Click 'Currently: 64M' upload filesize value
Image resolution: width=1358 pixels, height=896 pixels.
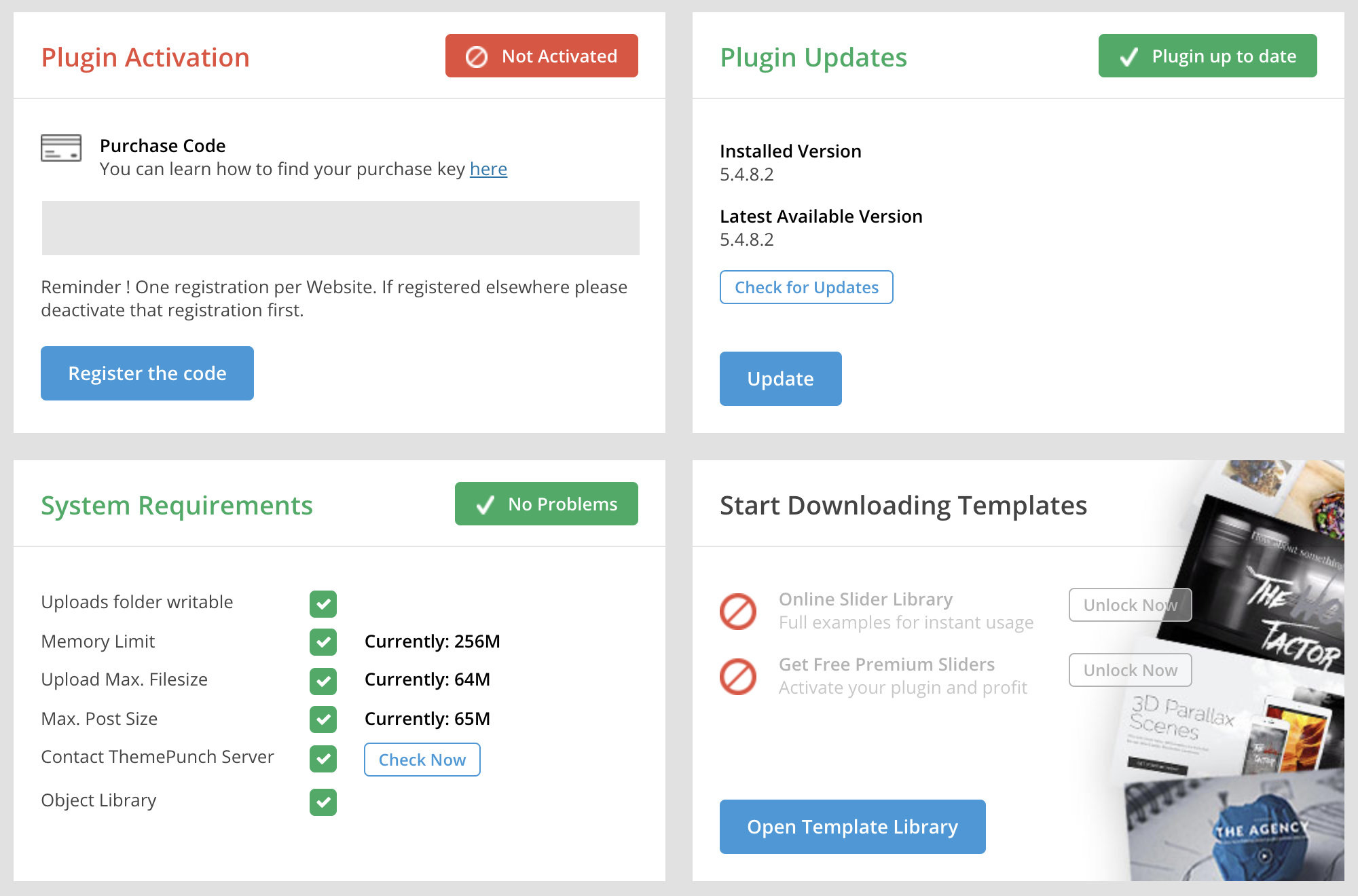point(427,679)
